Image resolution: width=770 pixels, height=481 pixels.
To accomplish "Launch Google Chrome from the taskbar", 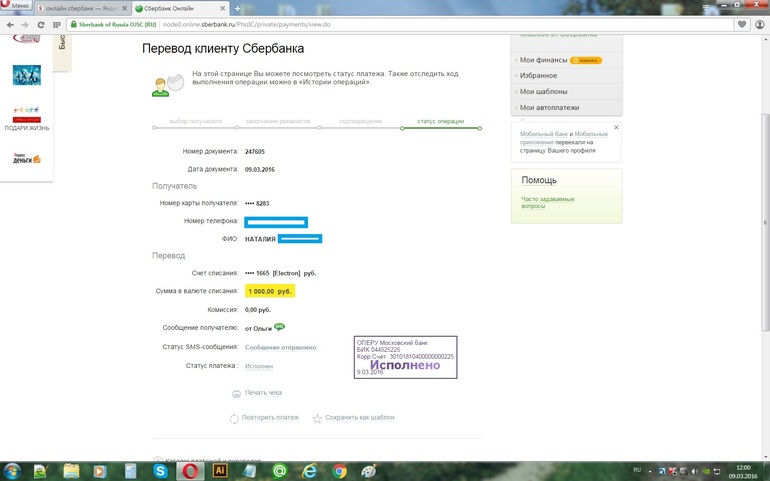I will (339, 471).
